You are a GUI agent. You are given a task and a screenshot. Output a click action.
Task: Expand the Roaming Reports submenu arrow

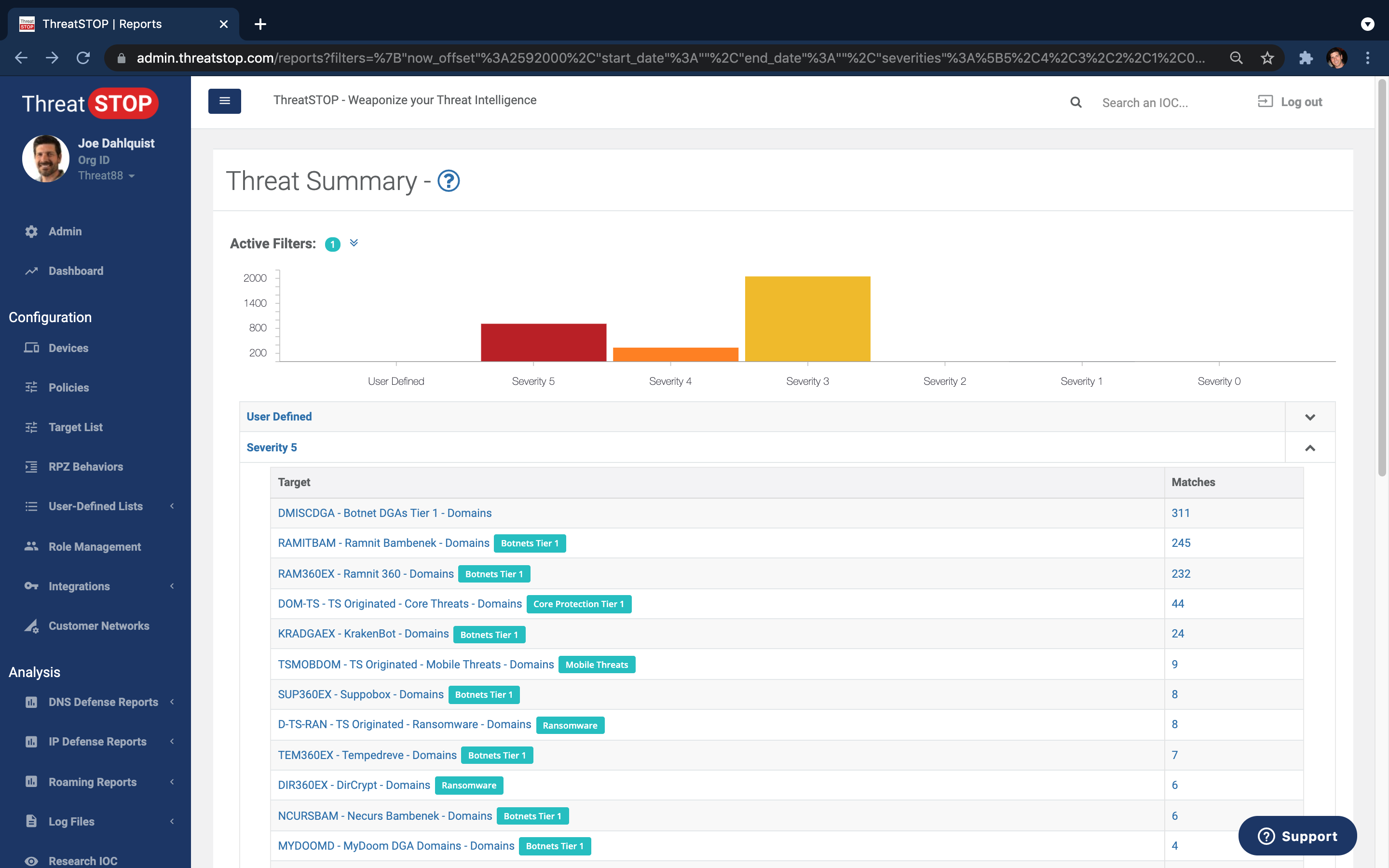(172, 782)
